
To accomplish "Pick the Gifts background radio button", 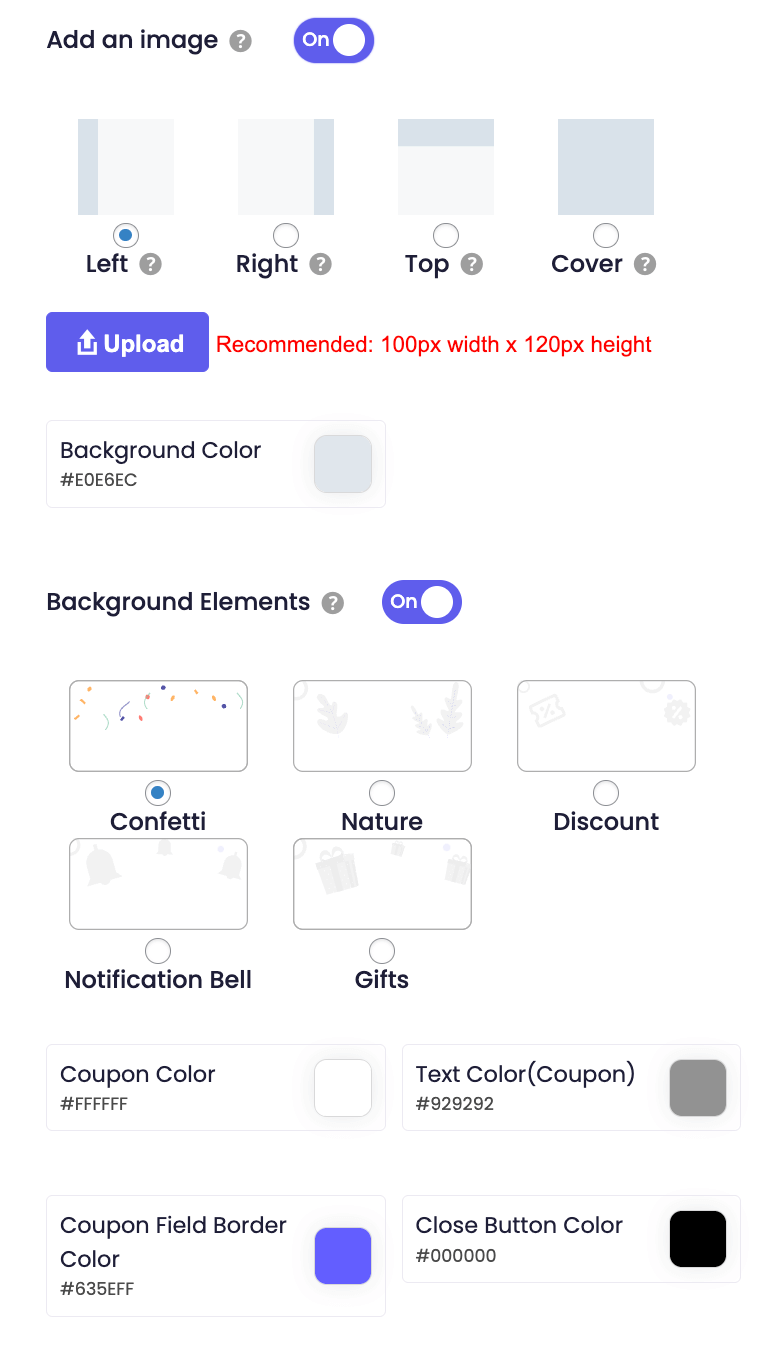I will click(x=382, y=951).
